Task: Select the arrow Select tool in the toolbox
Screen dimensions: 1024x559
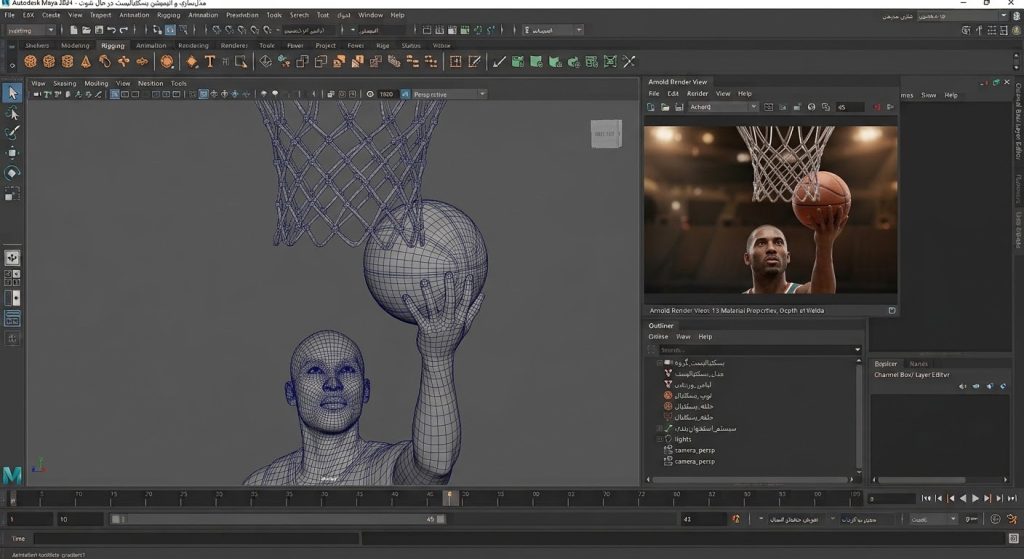Action: click(x=12, y=93)
